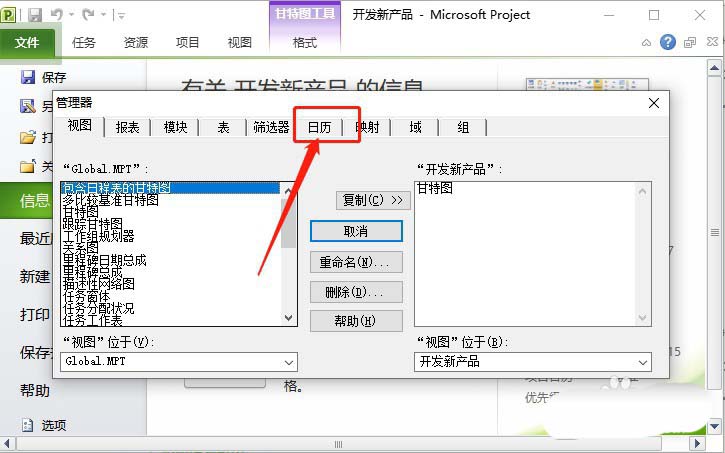Close the 管理器 dialog with X

point(654,103)
